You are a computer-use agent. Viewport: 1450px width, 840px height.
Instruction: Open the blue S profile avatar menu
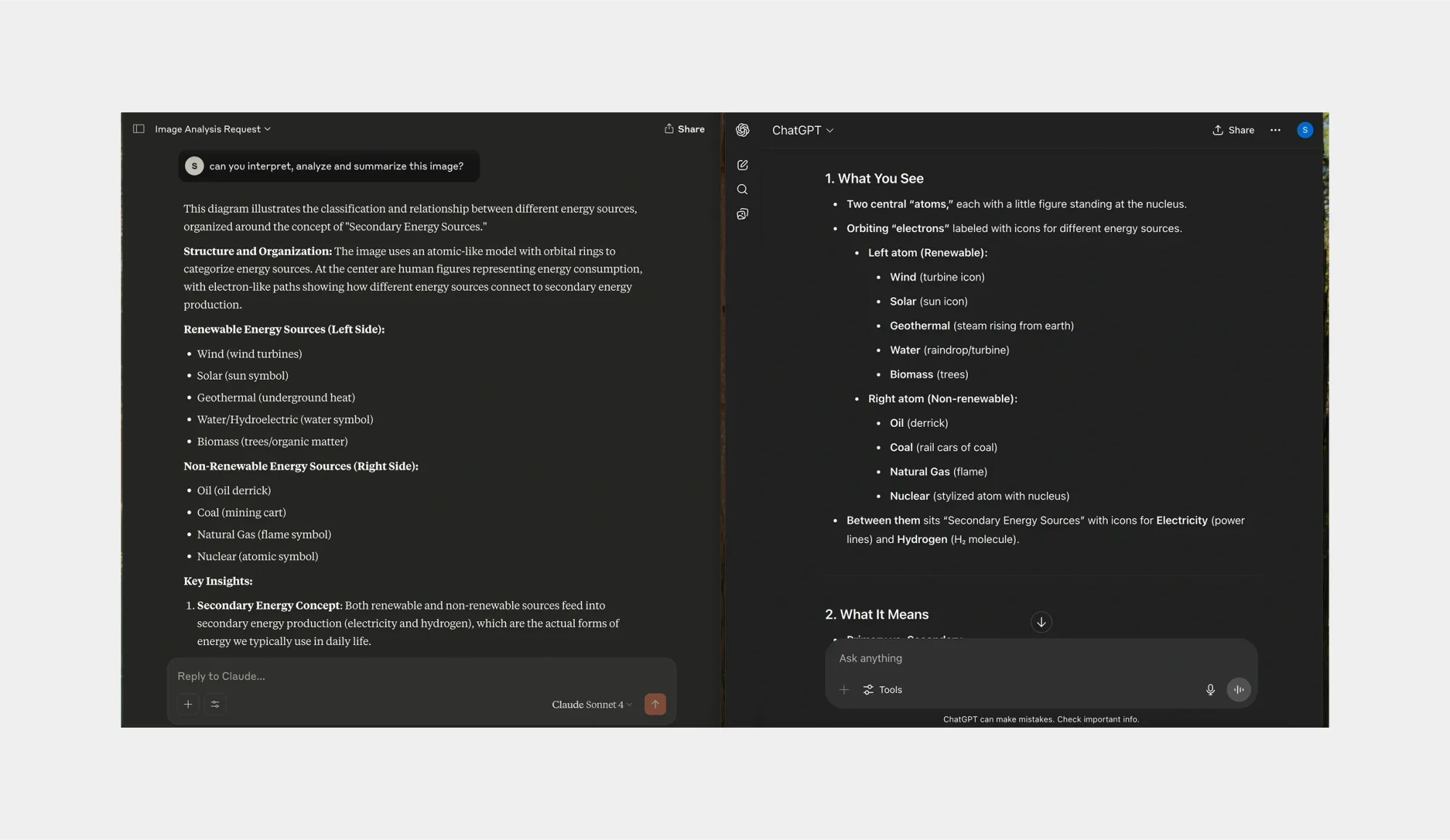pos(1304,130)
